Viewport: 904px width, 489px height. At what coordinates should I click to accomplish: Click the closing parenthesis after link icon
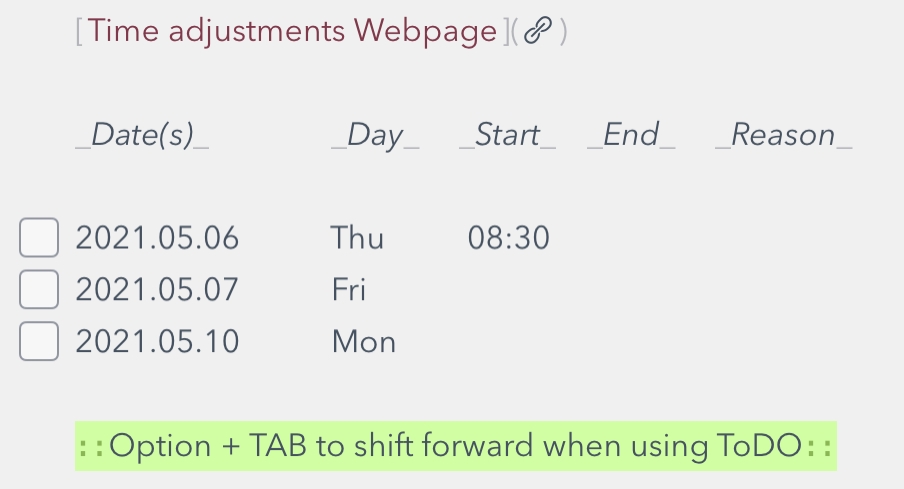tap(563, 31)
